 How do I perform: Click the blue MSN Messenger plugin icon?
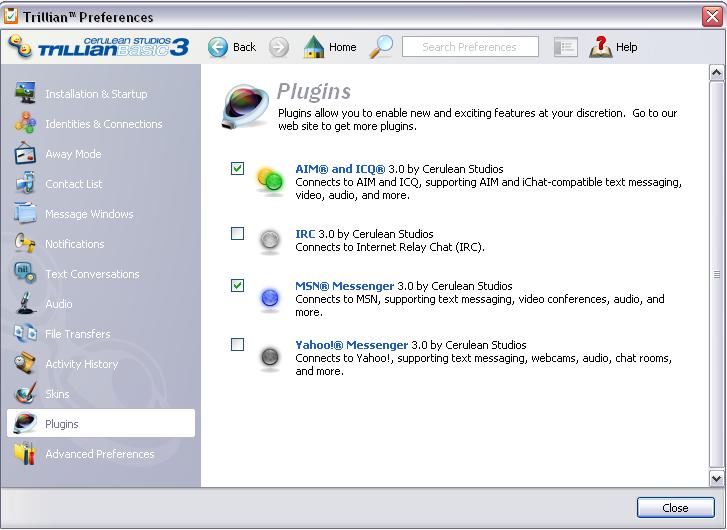[270, 298]
